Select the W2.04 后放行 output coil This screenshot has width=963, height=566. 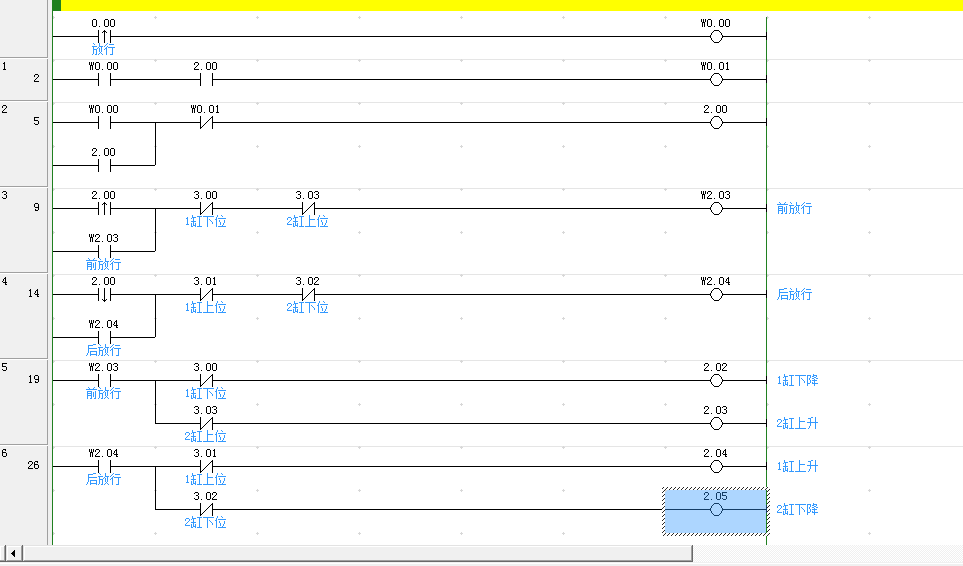pos(715,295)
